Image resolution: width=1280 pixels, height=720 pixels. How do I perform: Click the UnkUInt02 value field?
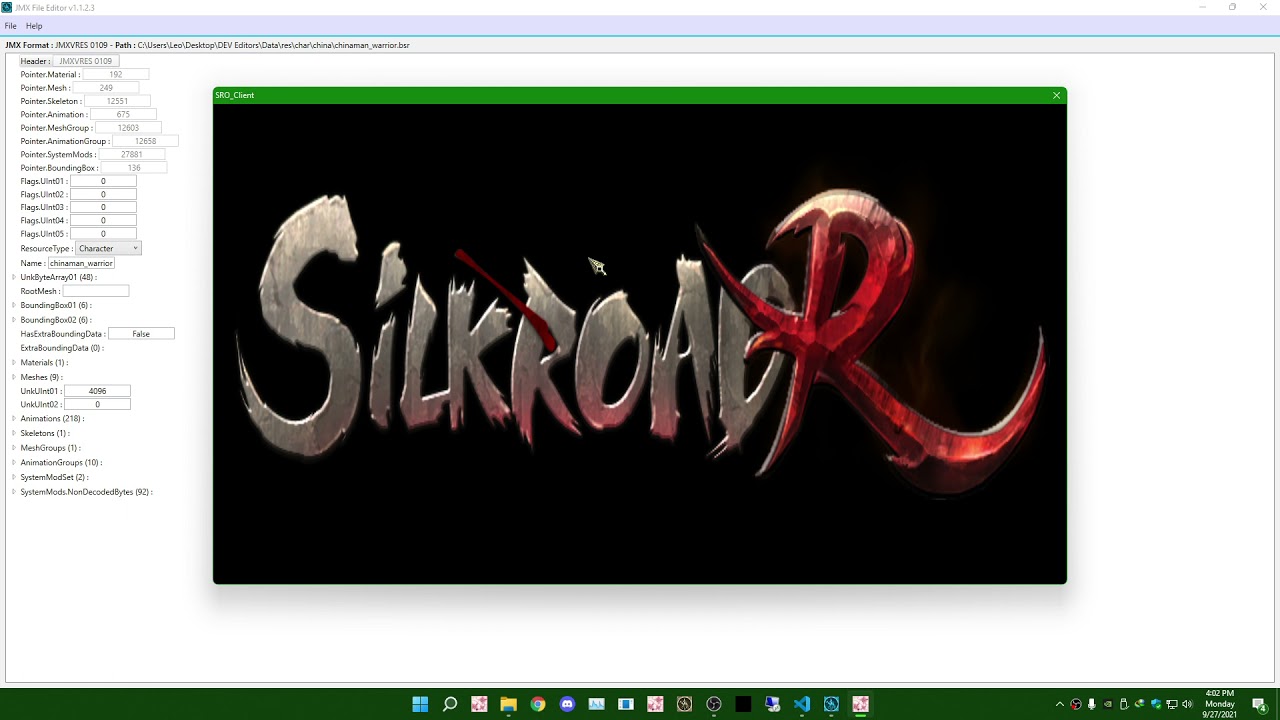pos(97,404)
